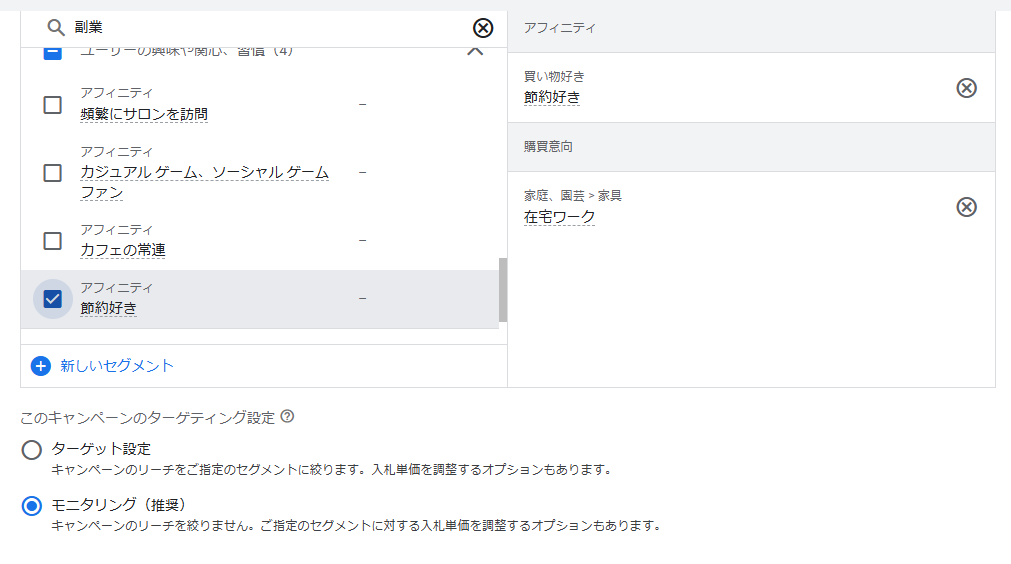
Task: Click the 節約好き label in selected panel
Action: 551,98
